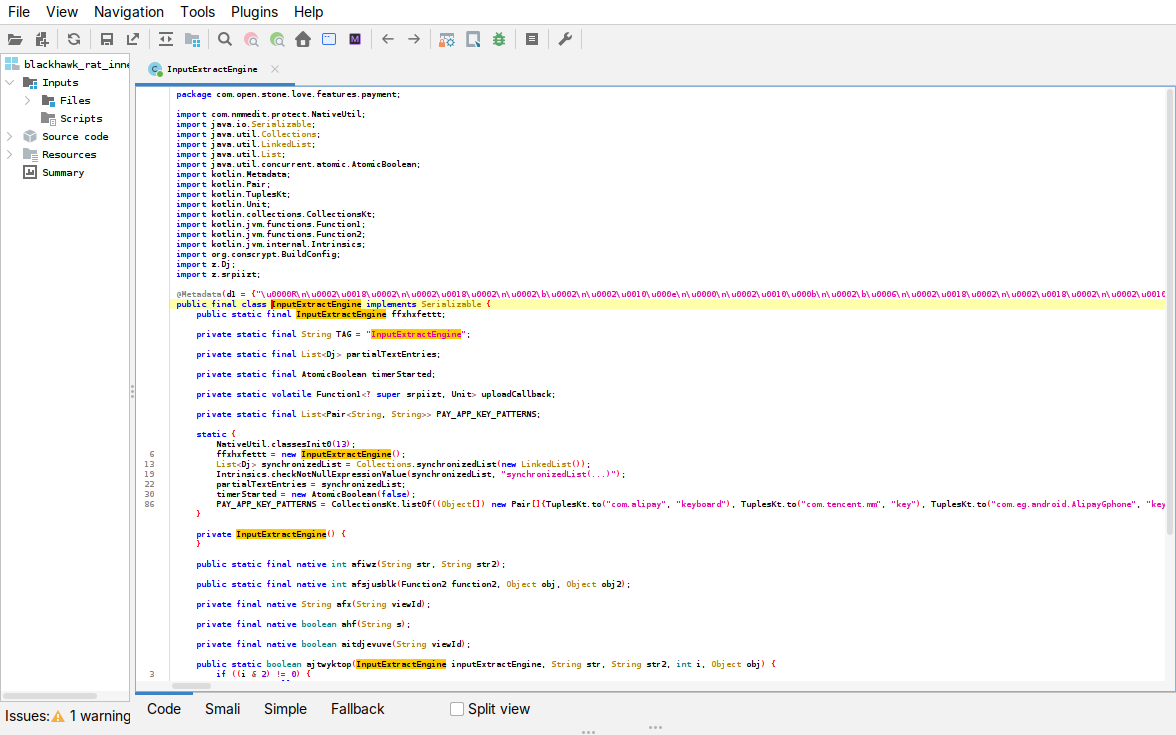Open the Plugins menu
Screen dimensions: 1176x735
click(x=254, y=12)
